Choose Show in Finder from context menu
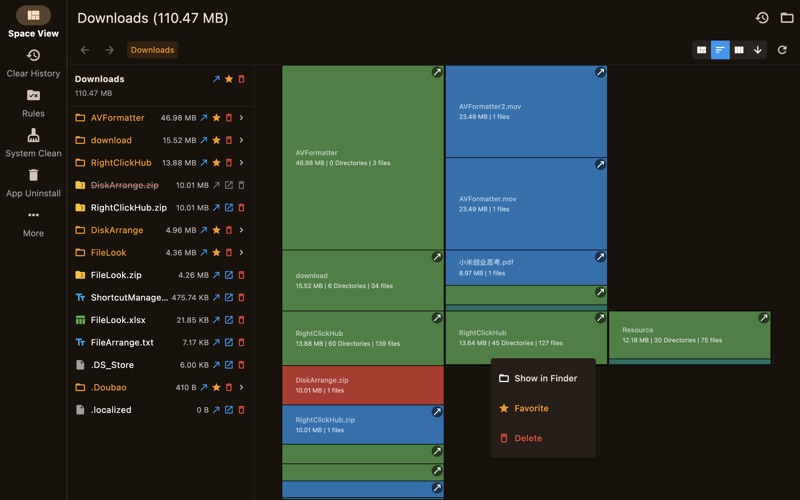800x500 pixels. (x=543, y=378)
